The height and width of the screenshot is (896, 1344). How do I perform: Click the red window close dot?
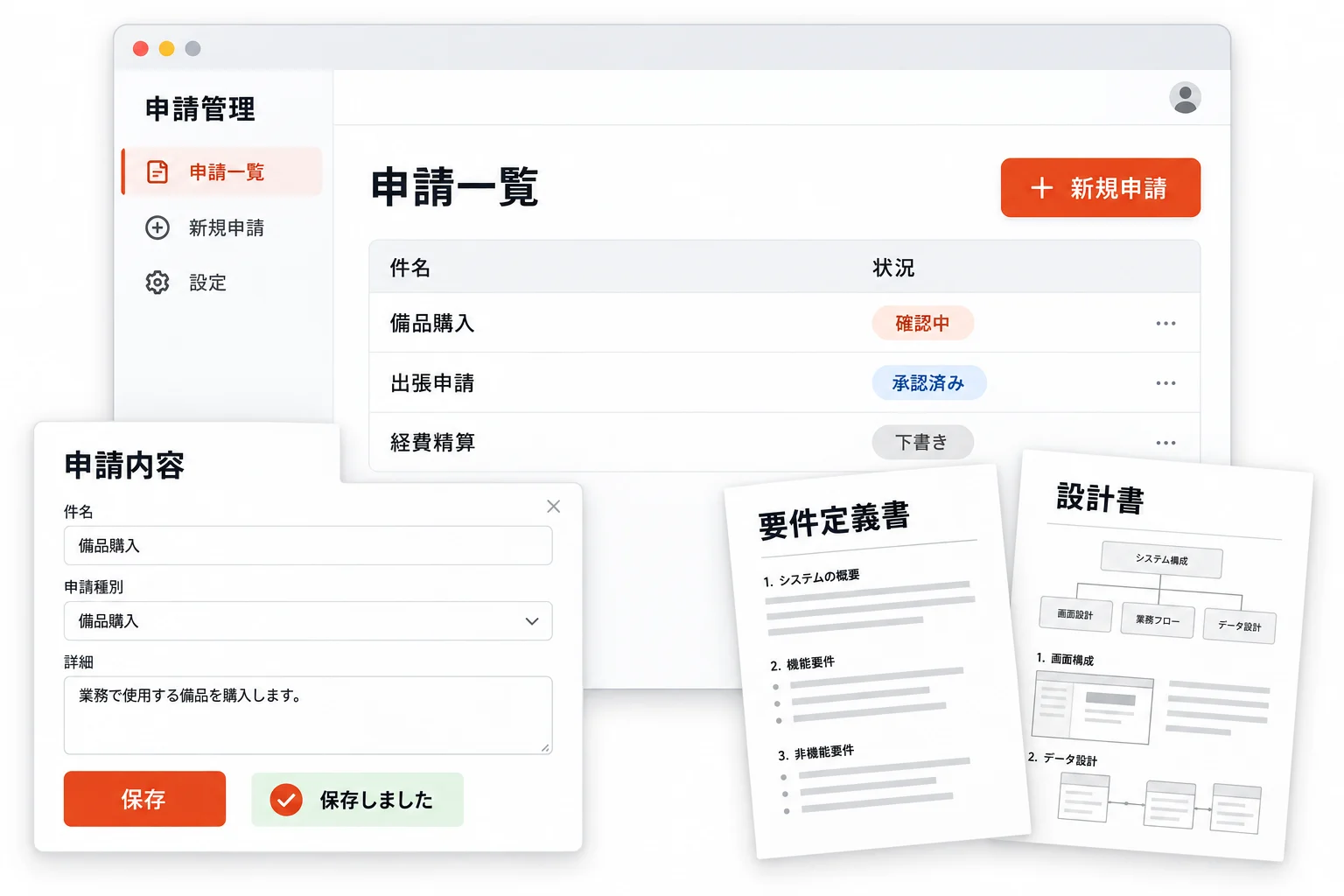(140, 48)
